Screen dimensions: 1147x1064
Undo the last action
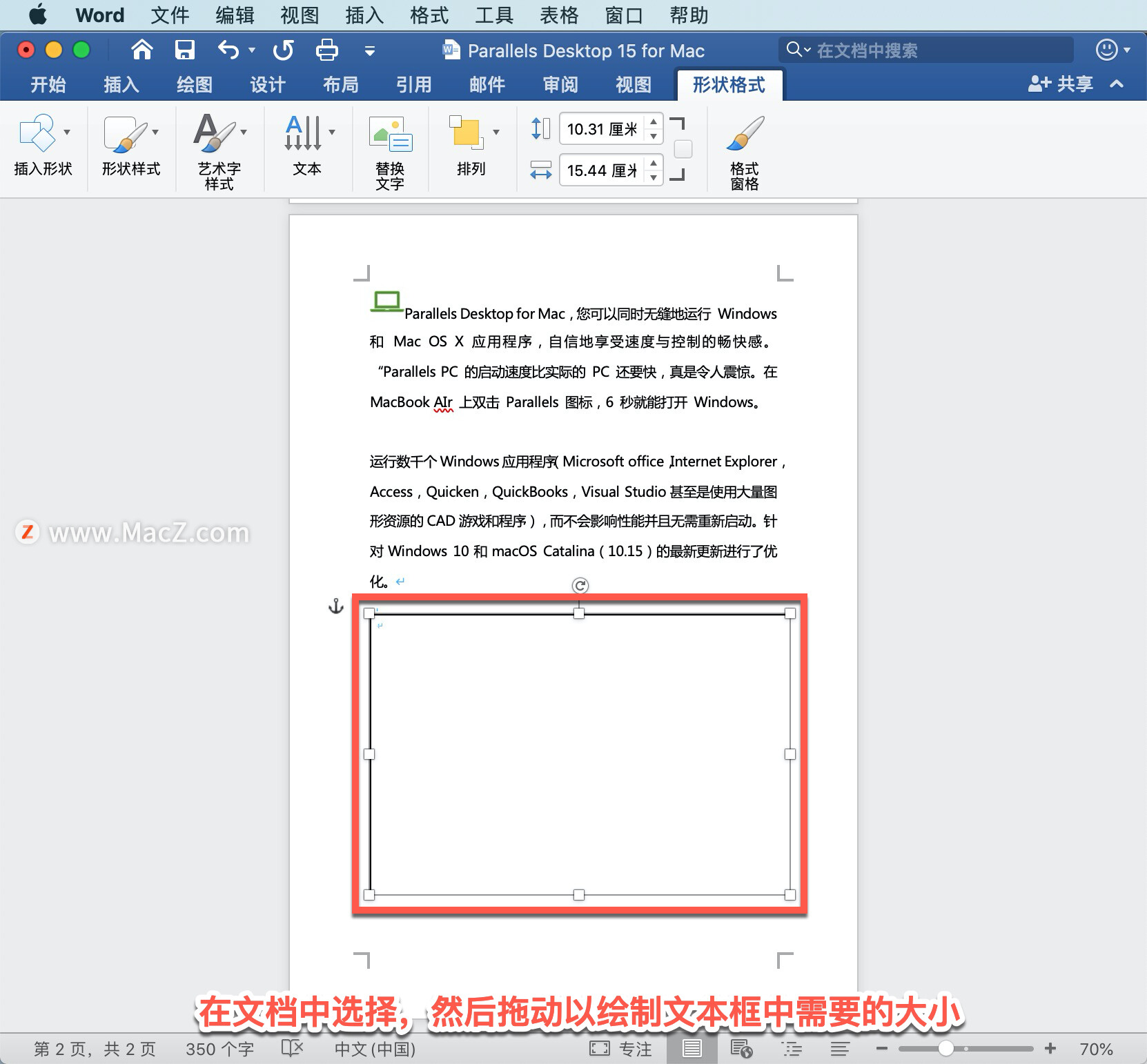(228, 50)
